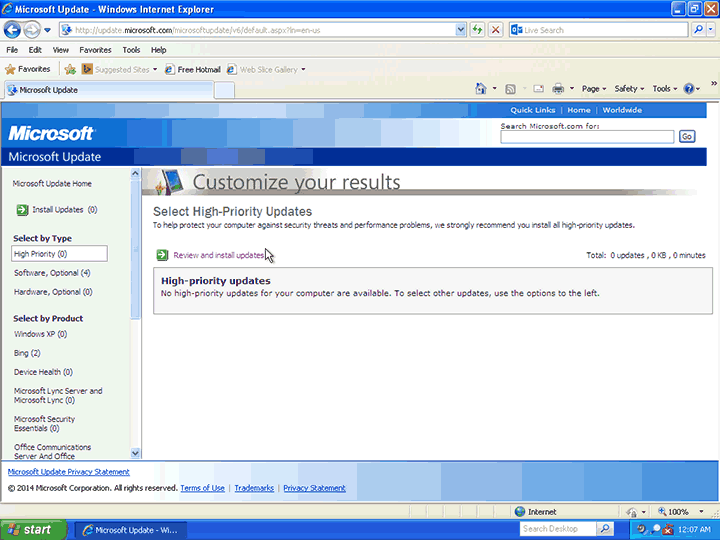Select High Priority (0) update type
720x540 pixels.
pos(59,254)
